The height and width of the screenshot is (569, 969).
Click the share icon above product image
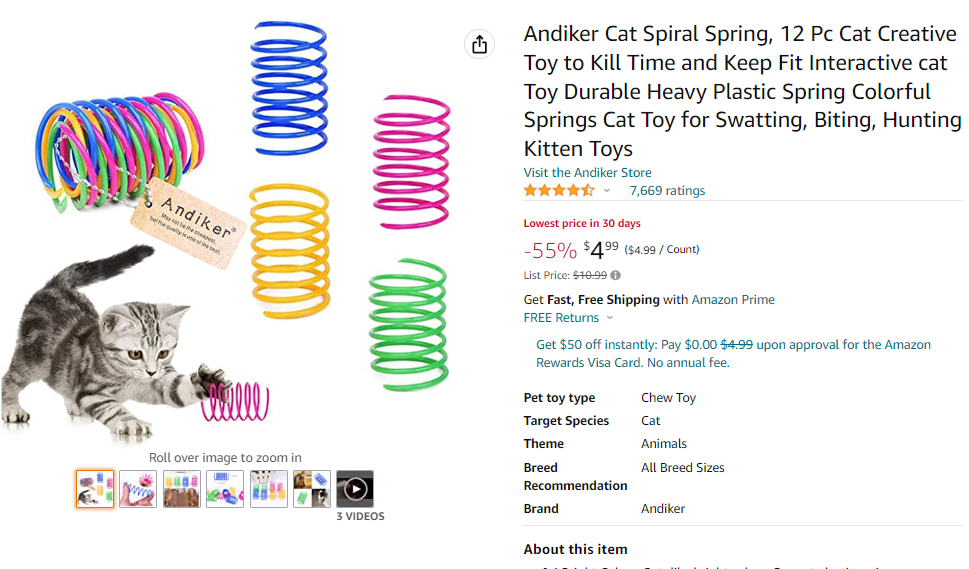click(x=480, y=44)
